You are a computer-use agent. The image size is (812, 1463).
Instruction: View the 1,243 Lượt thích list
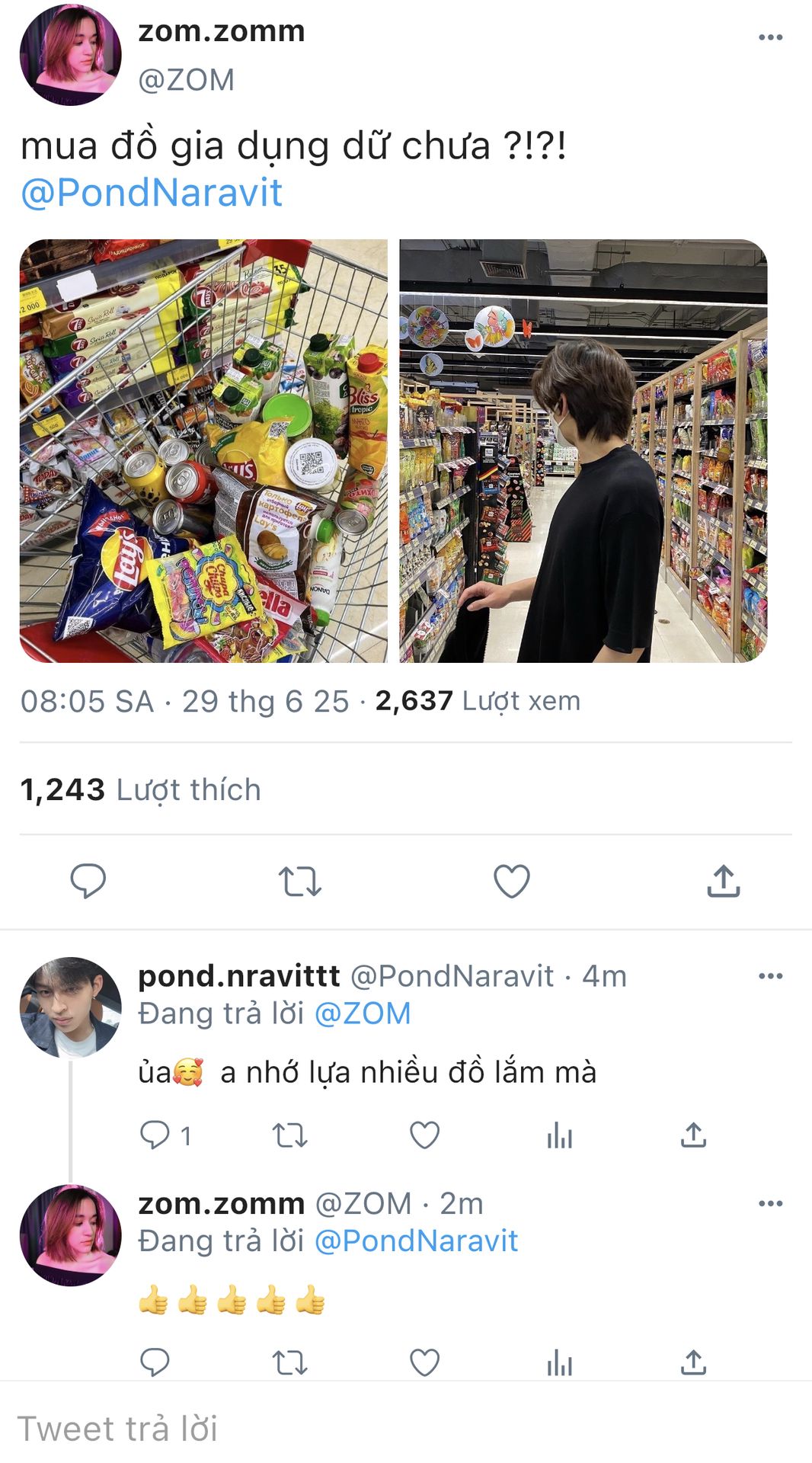141,790
